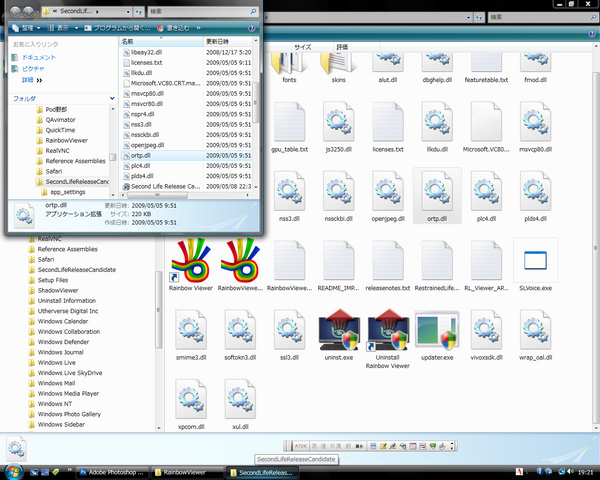This screenshot has height=480, width=600.
Task: Switch to Adobe Photoshop taskbar button
Action: point(111,472)
